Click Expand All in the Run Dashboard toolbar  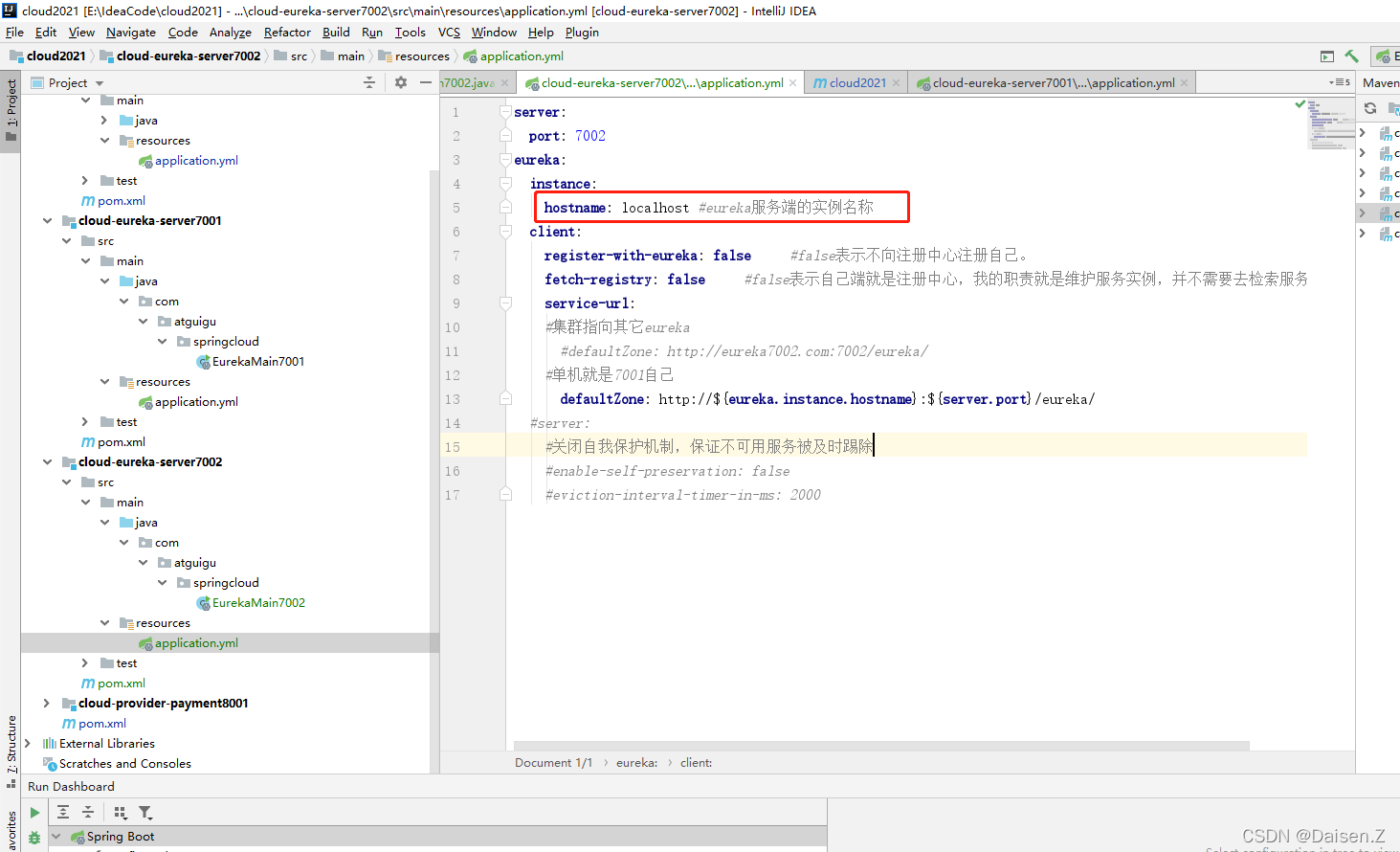point(63,813)
